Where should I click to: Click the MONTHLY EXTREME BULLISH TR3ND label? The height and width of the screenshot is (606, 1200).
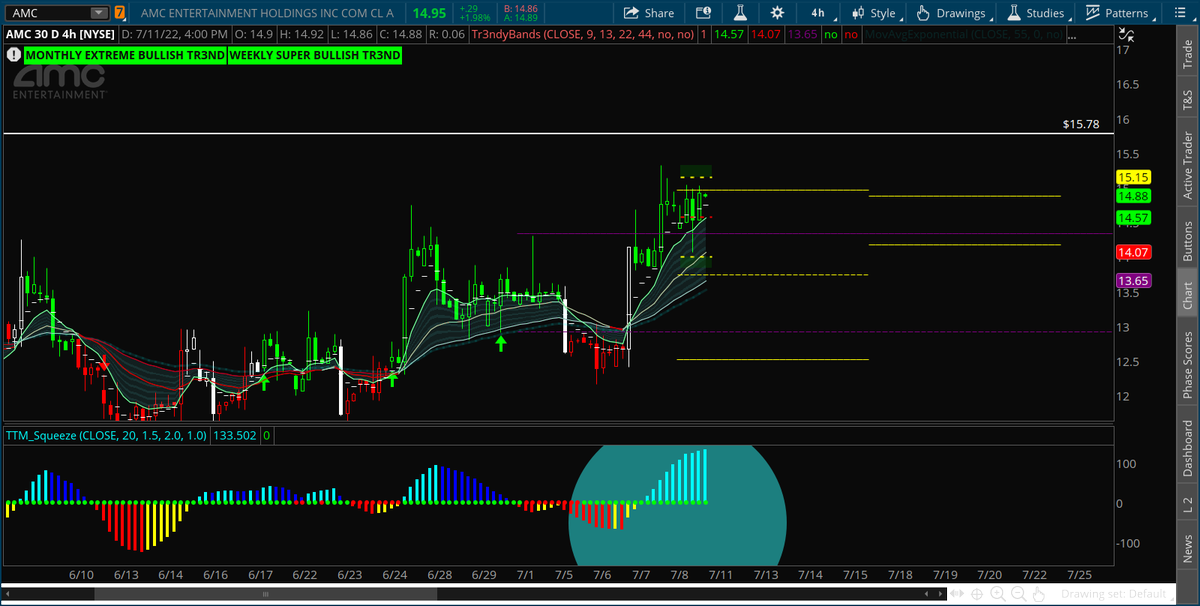coord(125,55)
